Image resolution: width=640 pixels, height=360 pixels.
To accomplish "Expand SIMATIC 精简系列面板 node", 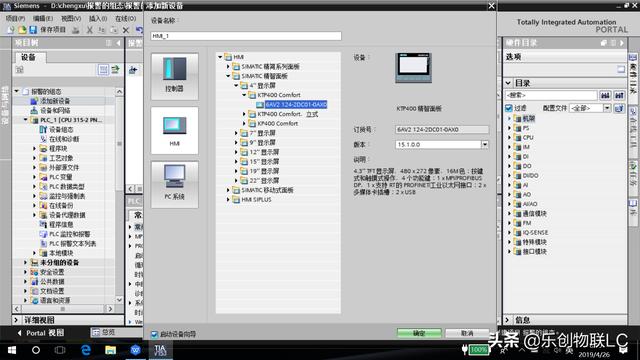I will [228, 66].
